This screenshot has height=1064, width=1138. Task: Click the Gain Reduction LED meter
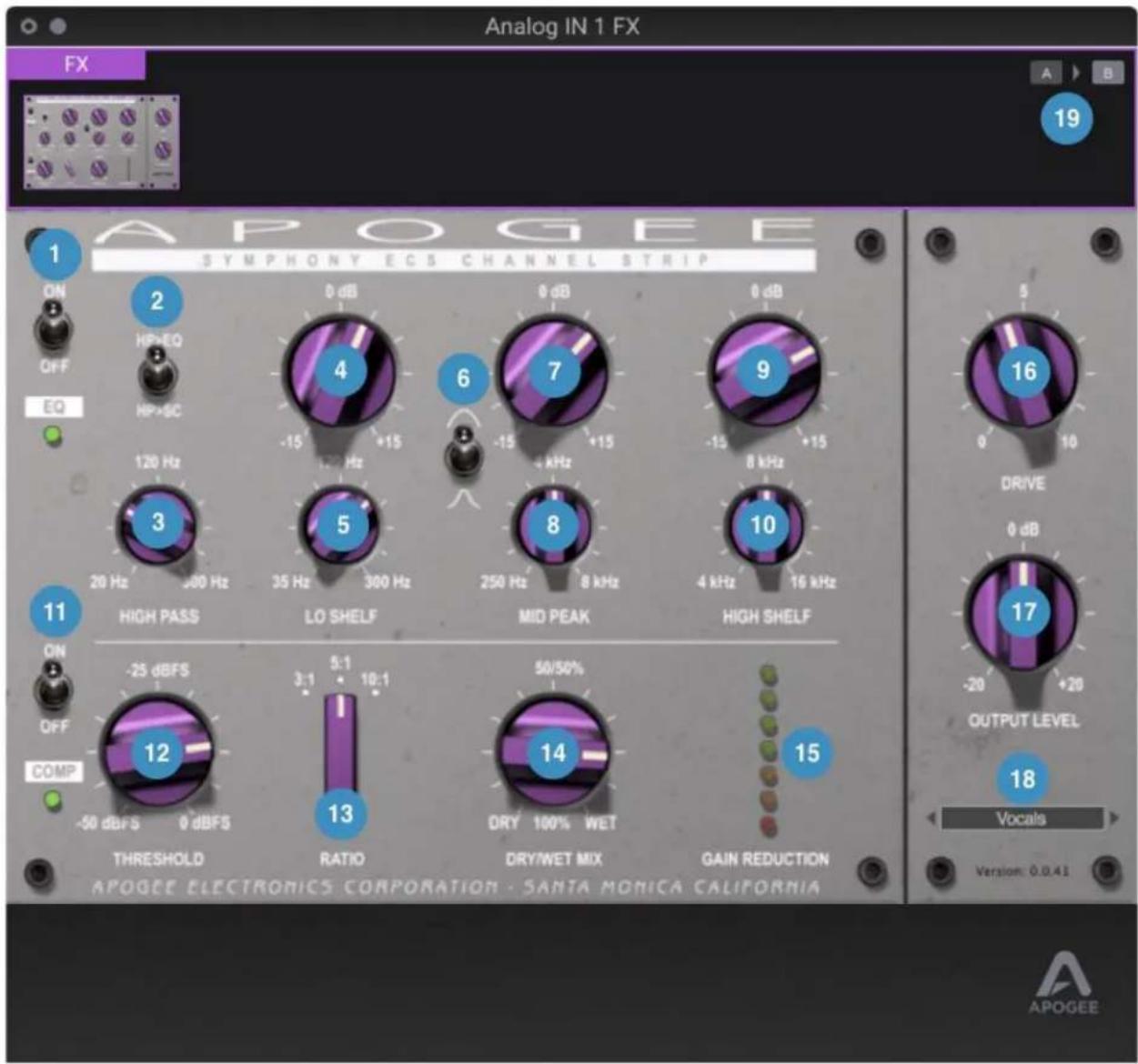tap(769, 750)
